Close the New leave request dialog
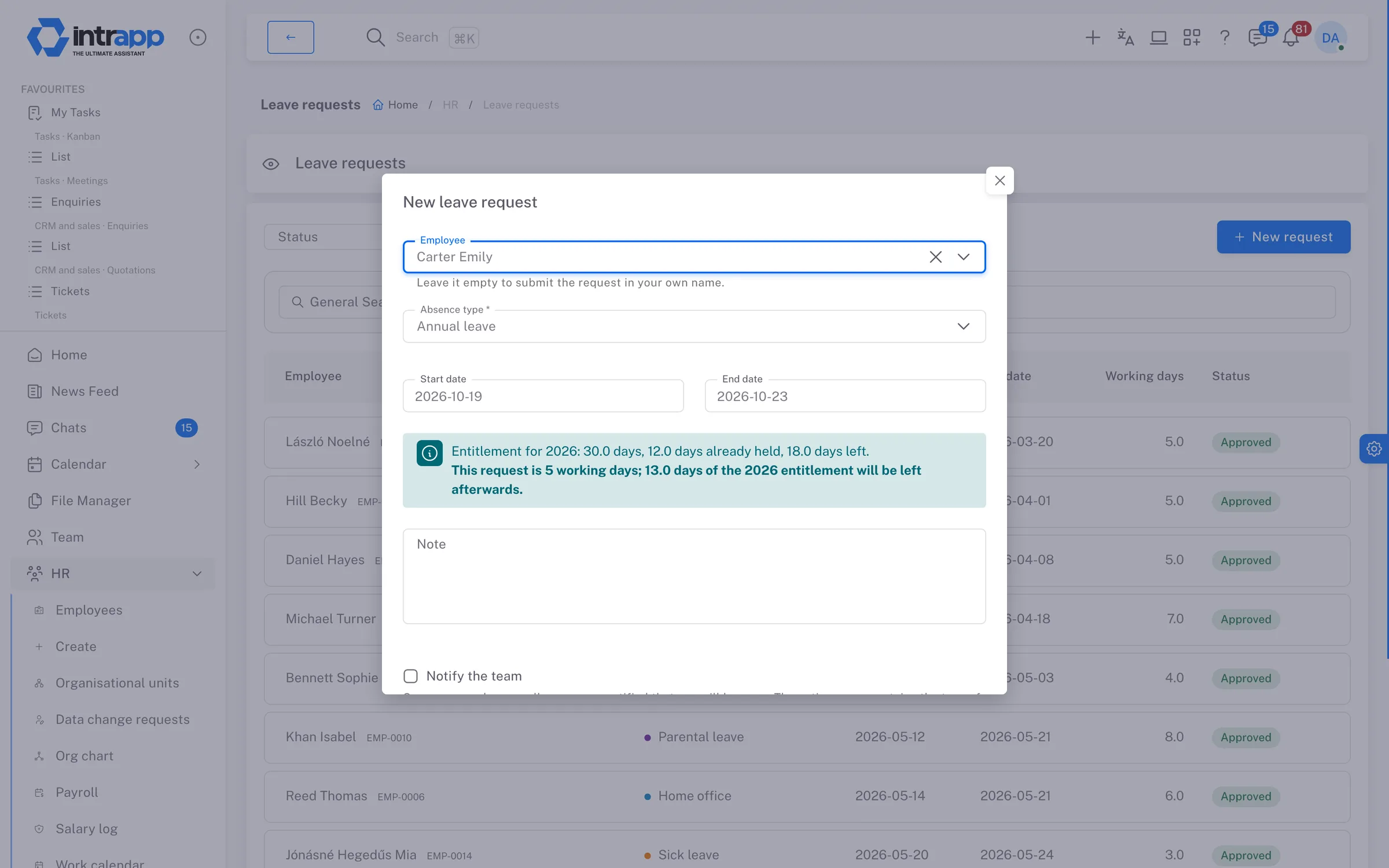 coord(1000,181)
